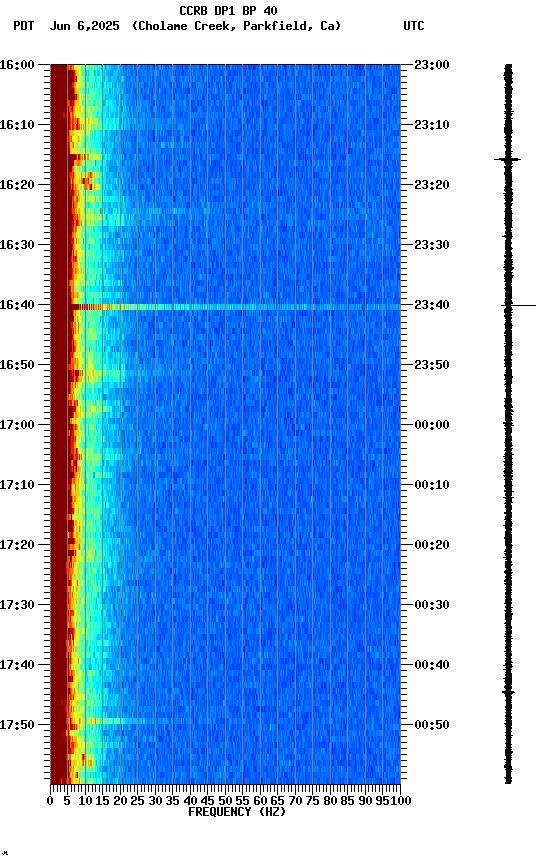Click the '17:30' PDT time label

click(x=17, y=606)
